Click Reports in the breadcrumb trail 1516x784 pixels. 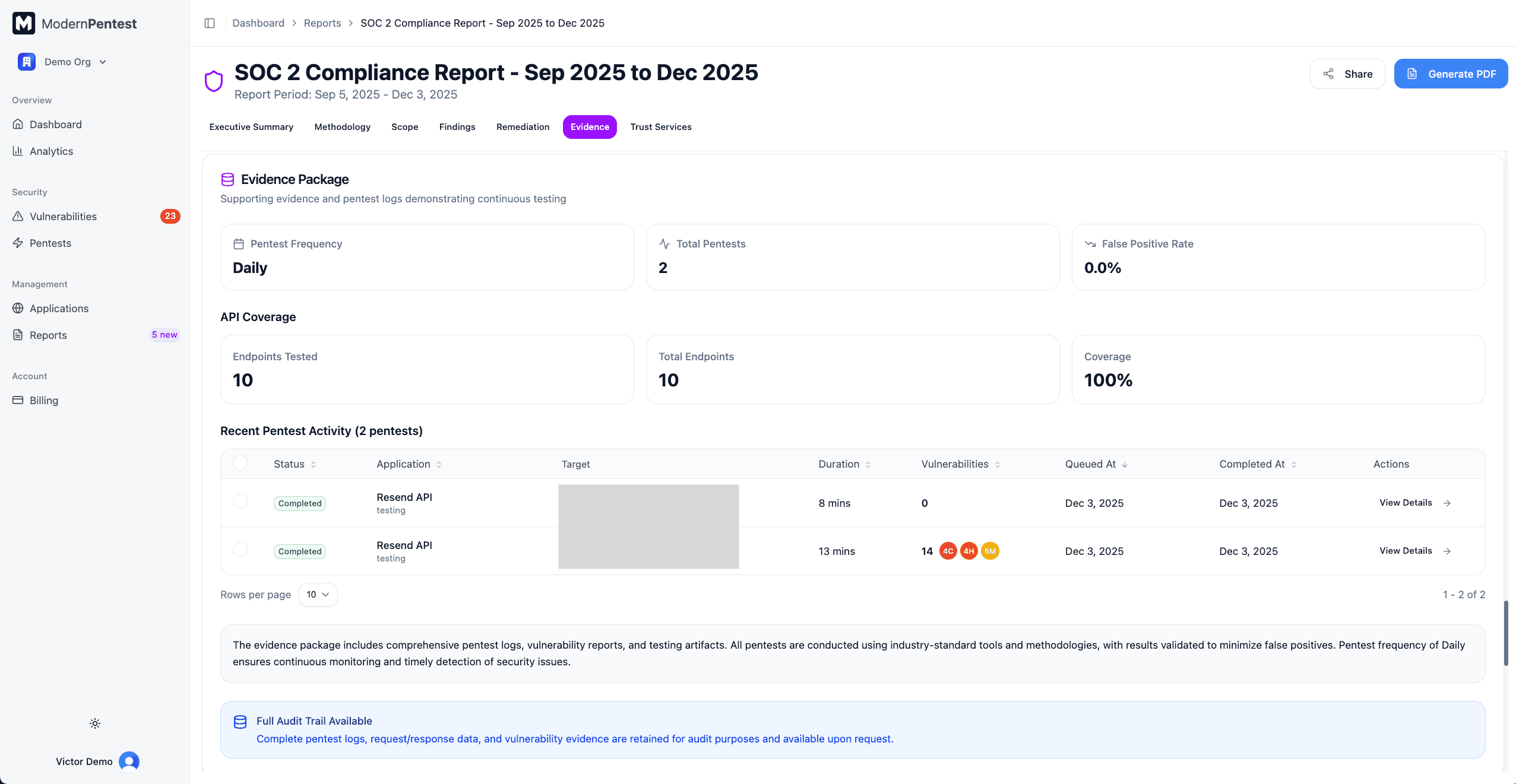(322, 23)
